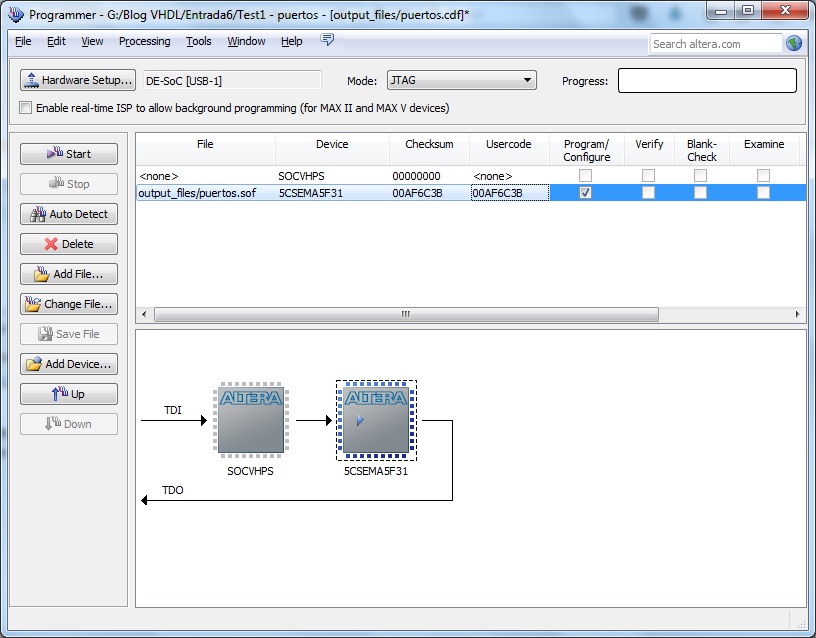Click the globe icon beside the search box
The image size is (816, 638).
[793, 43]
